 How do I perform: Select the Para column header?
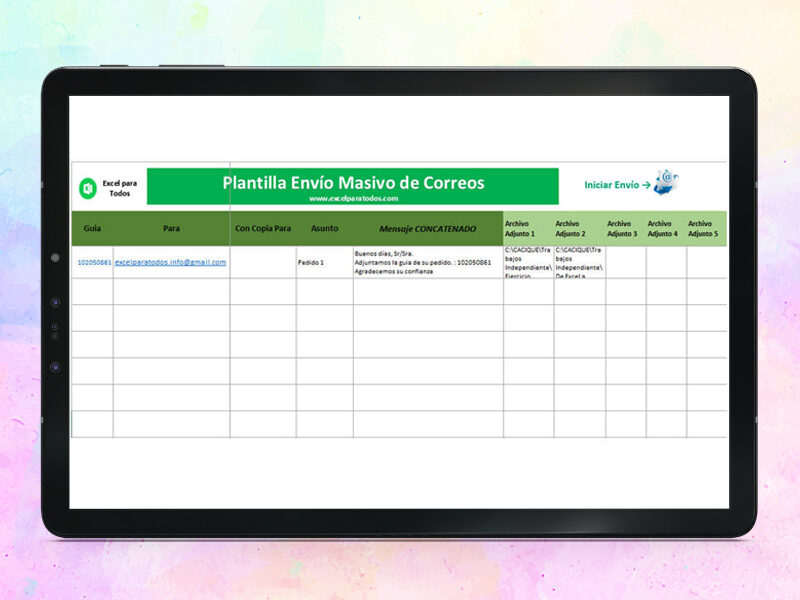(x=171, y=228)
